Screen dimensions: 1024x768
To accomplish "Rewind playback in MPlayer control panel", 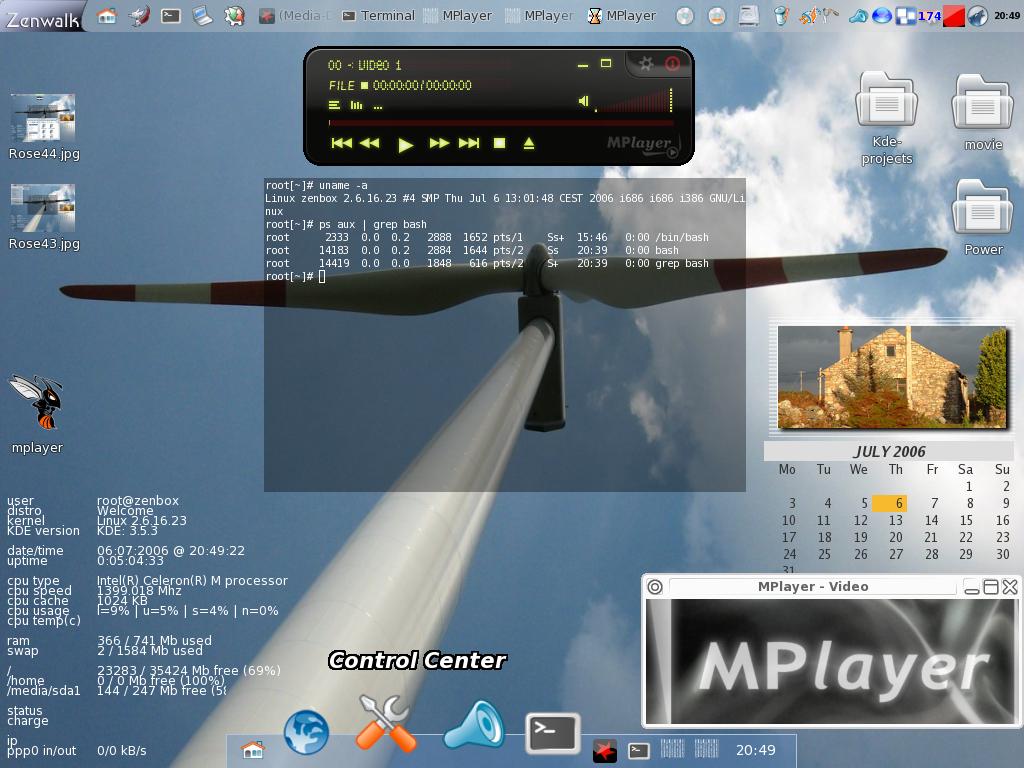I will click(370, 143).
